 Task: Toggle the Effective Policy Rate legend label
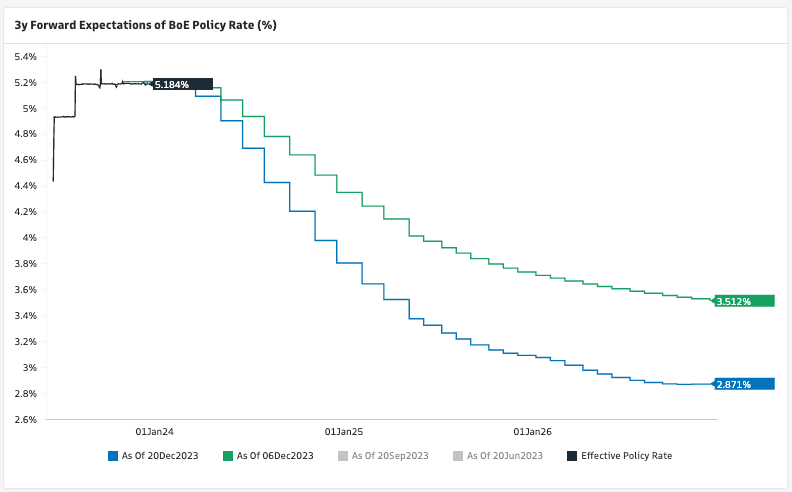pyautogui.click(x=626, y=456)
